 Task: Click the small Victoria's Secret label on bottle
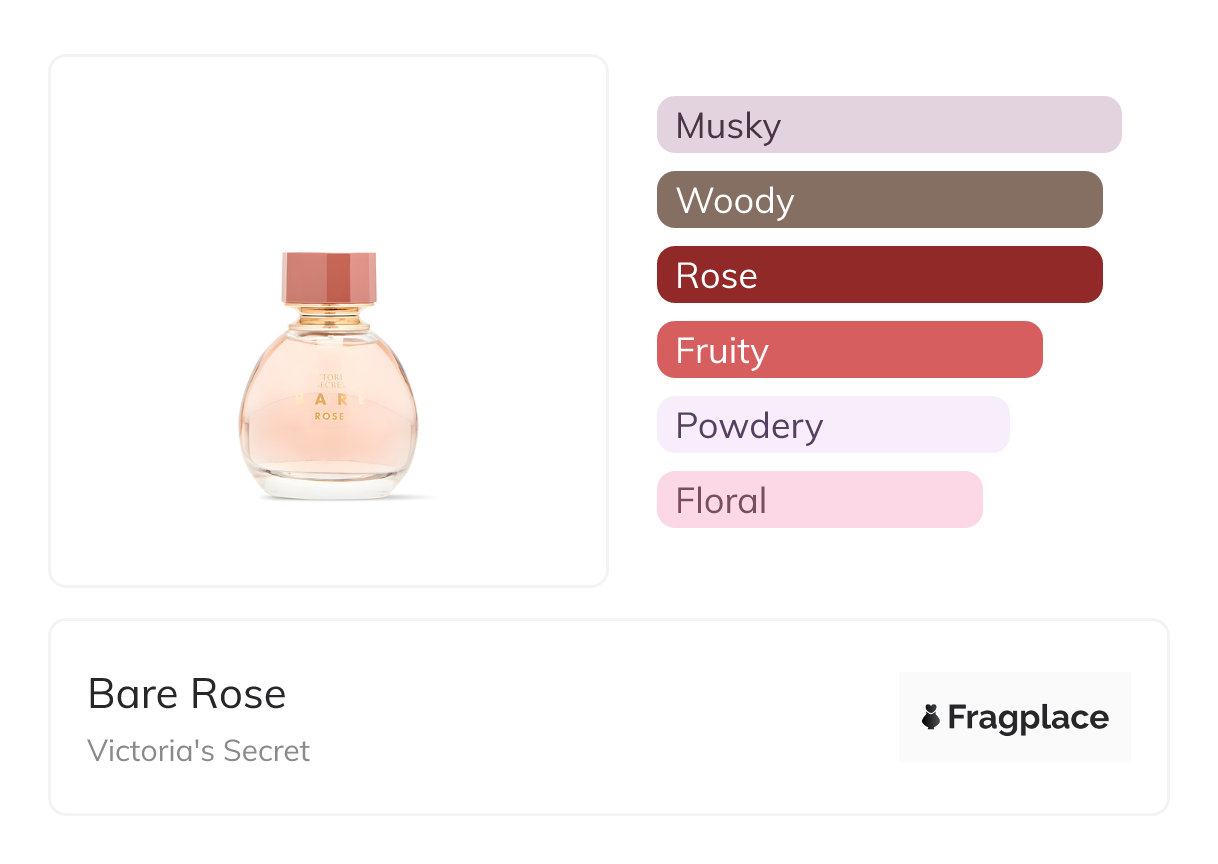(x=327, y=379)
